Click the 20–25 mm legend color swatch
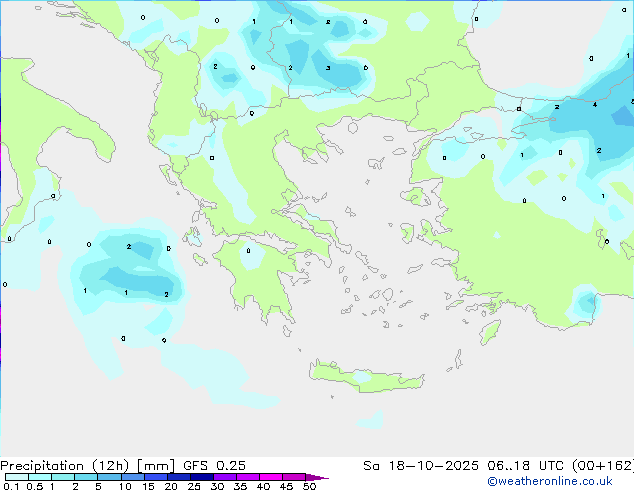The width and height of the screenshot is (634, 490). coord(179,477)
